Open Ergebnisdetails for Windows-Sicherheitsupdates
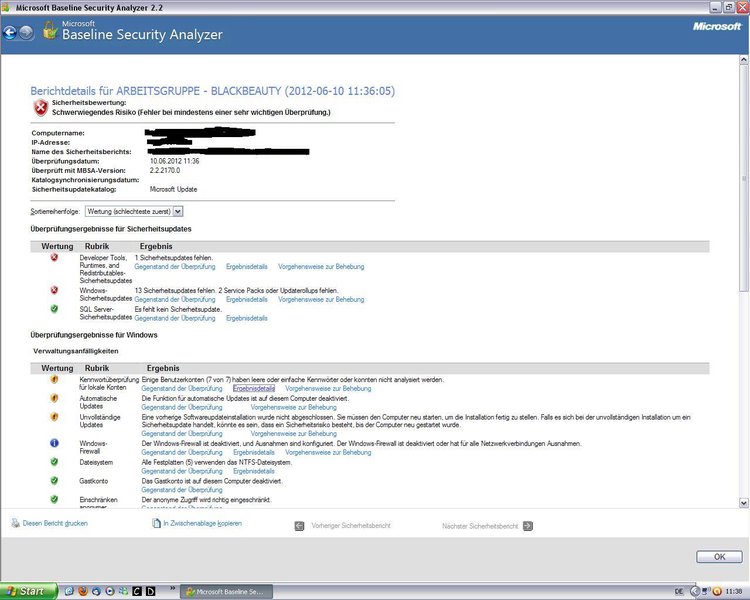Viewport: 750px width, 600px height. tap(246, 300)
